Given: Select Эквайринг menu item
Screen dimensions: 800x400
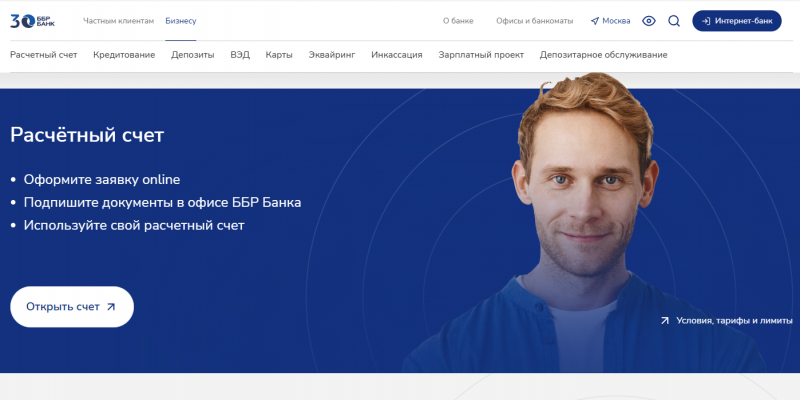Looking at the screenshot, I should point(332,55).
